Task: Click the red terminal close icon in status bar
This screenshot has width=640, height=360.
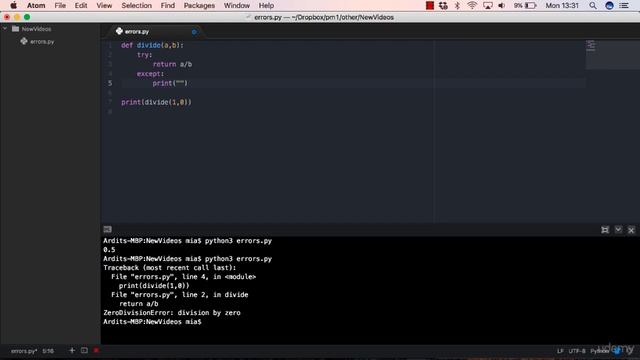Action: click(x=96, y=350)
